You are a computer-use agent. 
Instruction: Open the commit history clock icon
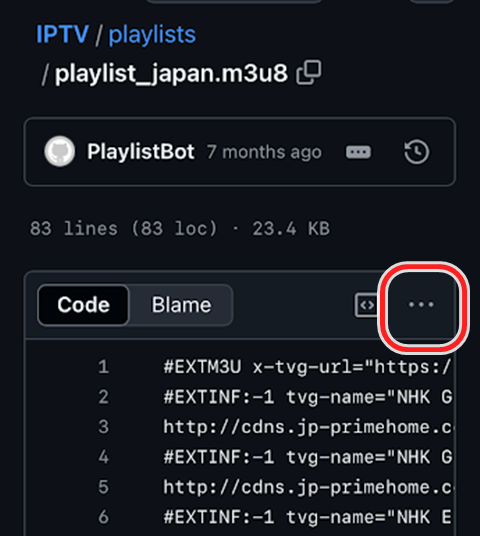pos(416,151)
